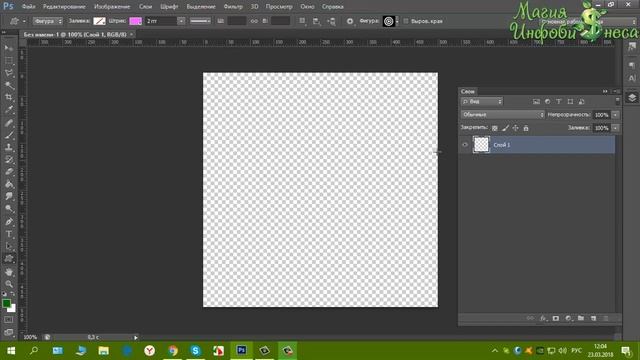Viewport: 640px width, 360px height.
Task: Select the Smudge tool
Action: 9,197
